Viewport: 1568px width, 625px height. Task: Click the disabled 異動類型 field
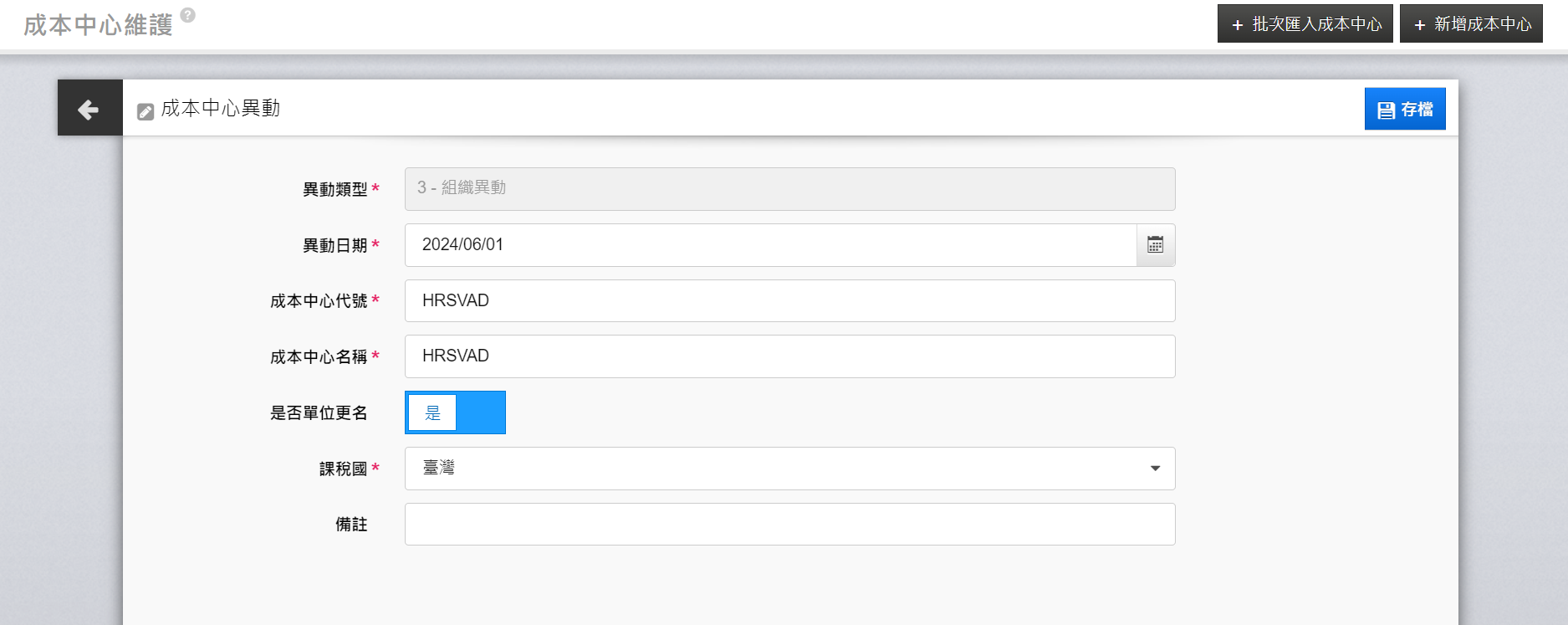point(789,189)
